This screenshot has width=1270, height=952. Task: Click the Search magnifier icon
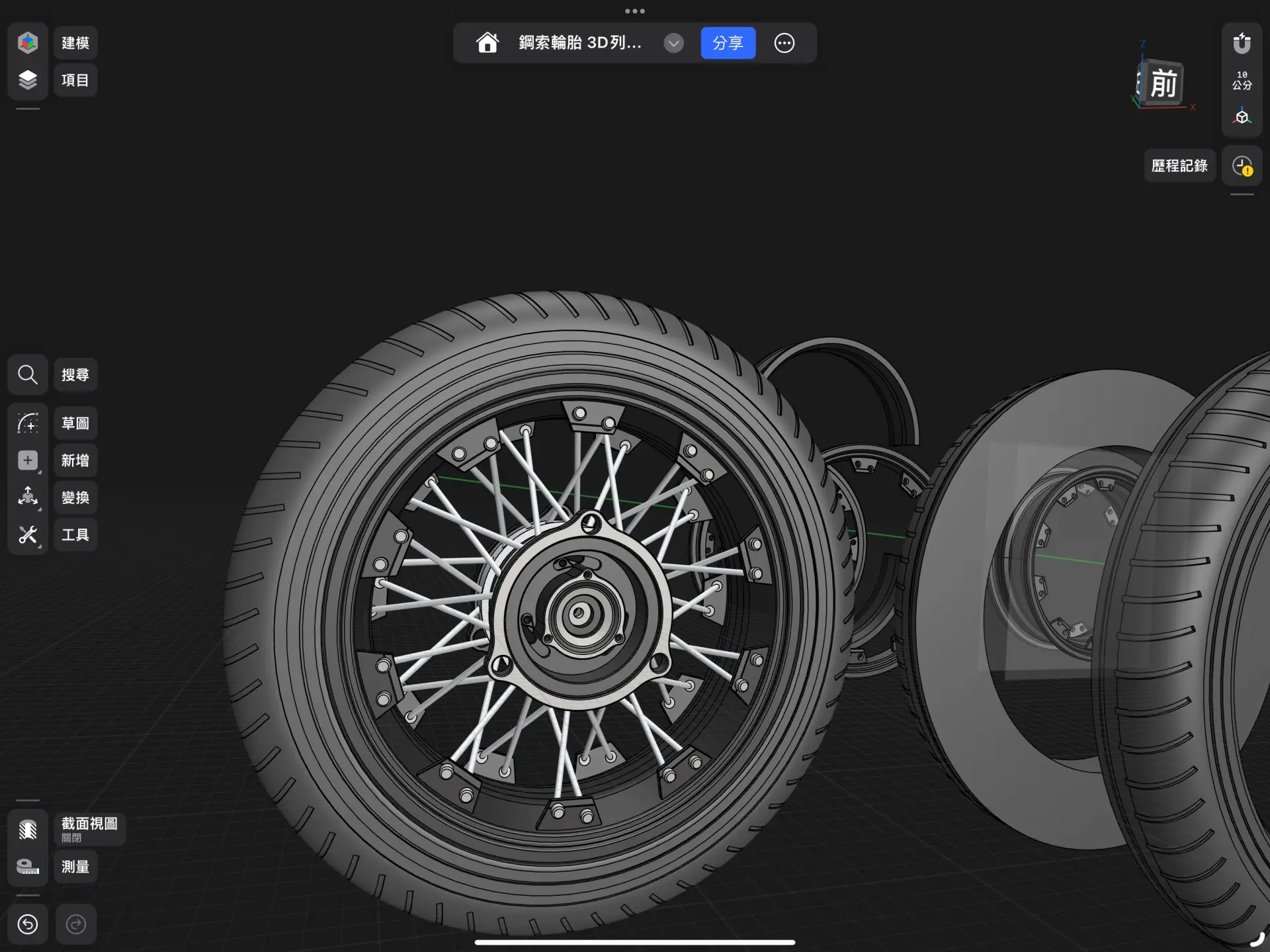(x=28, y=375)
